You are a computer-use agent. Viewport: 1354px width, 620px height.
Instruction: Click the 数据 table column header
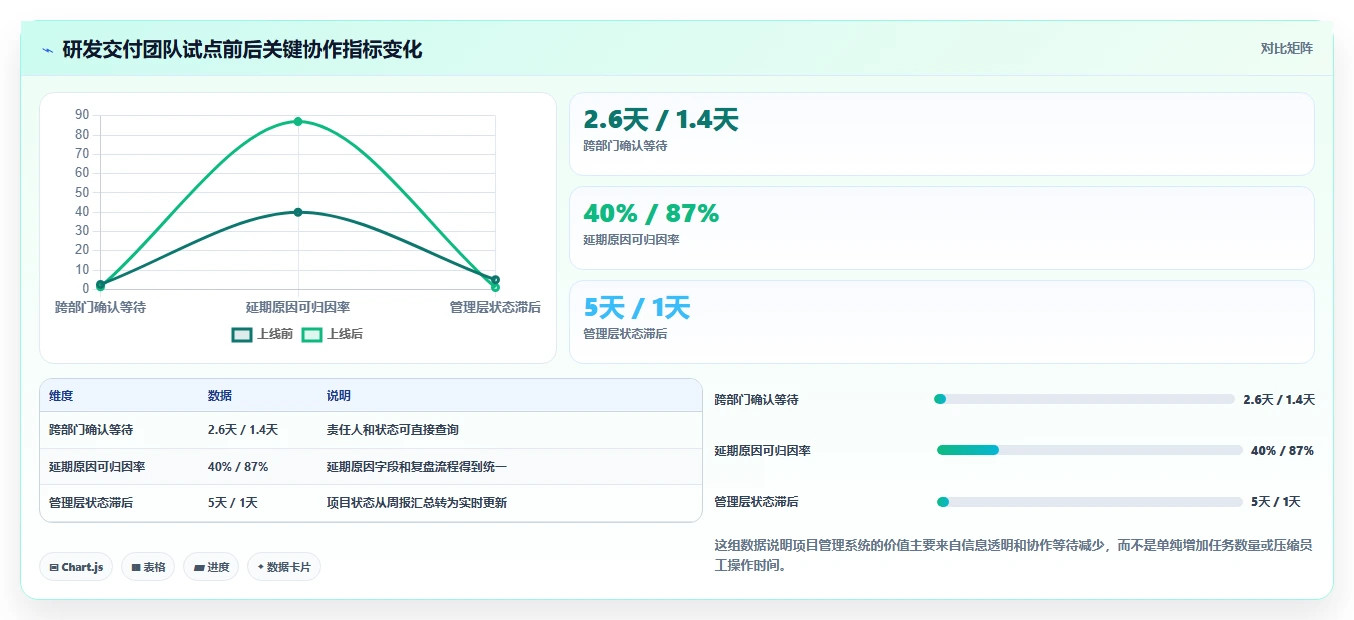220,396
